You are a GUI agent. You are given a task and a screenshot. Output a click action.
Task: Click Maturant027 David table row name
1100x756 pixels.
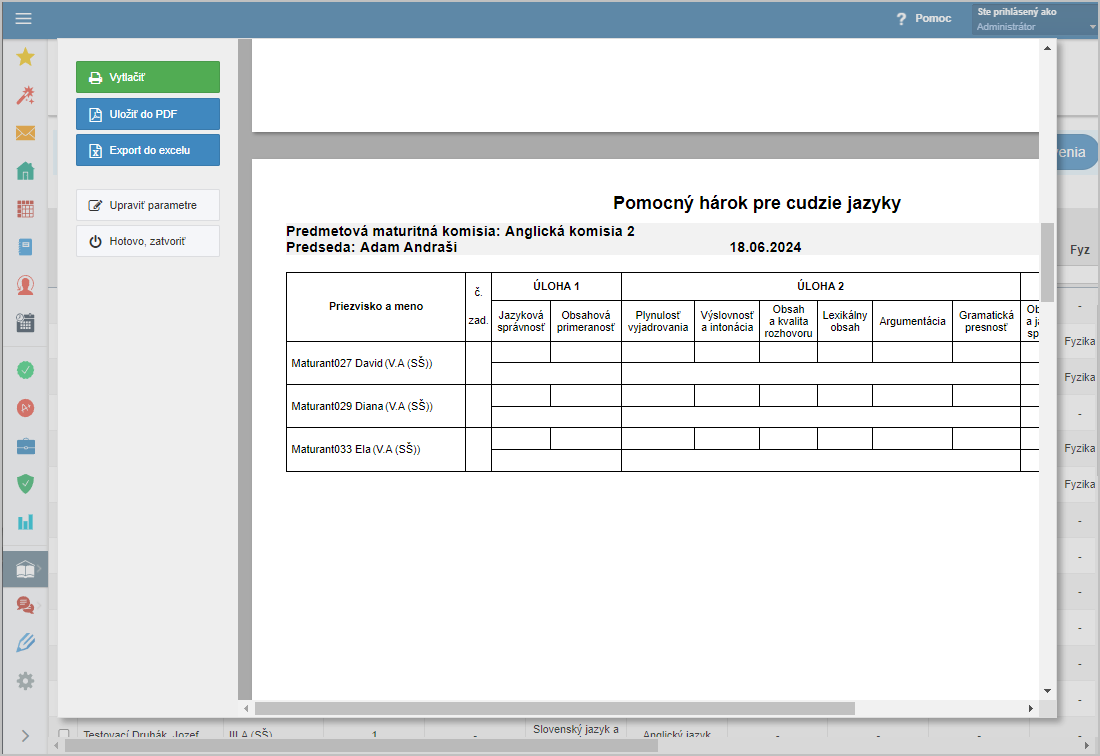pyautogui.click(x=362, y=363)
